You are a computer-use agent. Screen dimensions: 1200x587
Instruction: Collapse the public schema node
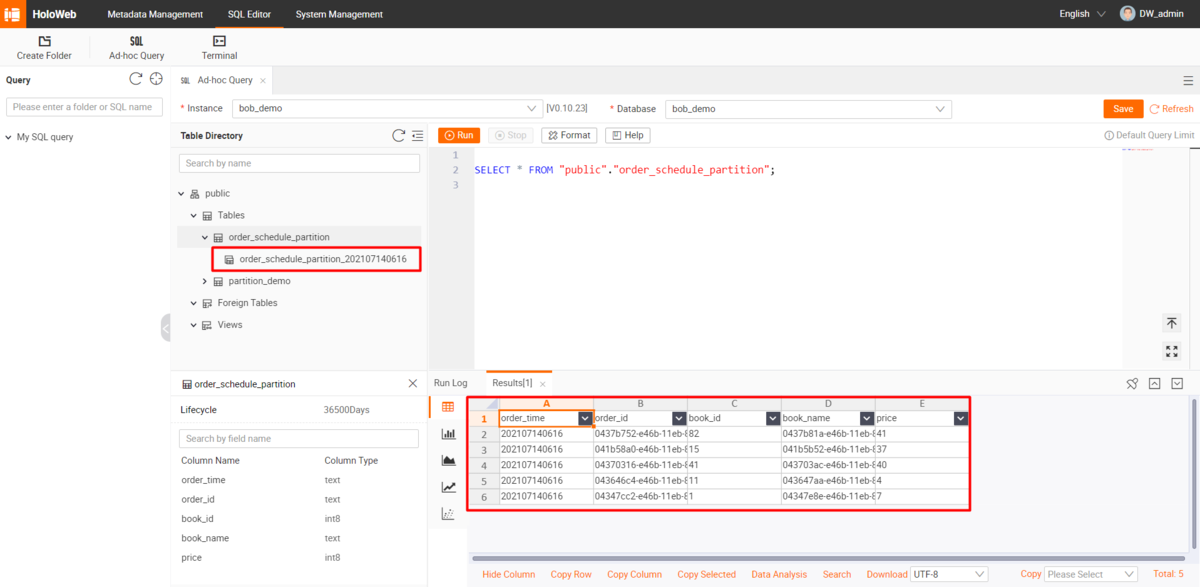pos(182,193)
